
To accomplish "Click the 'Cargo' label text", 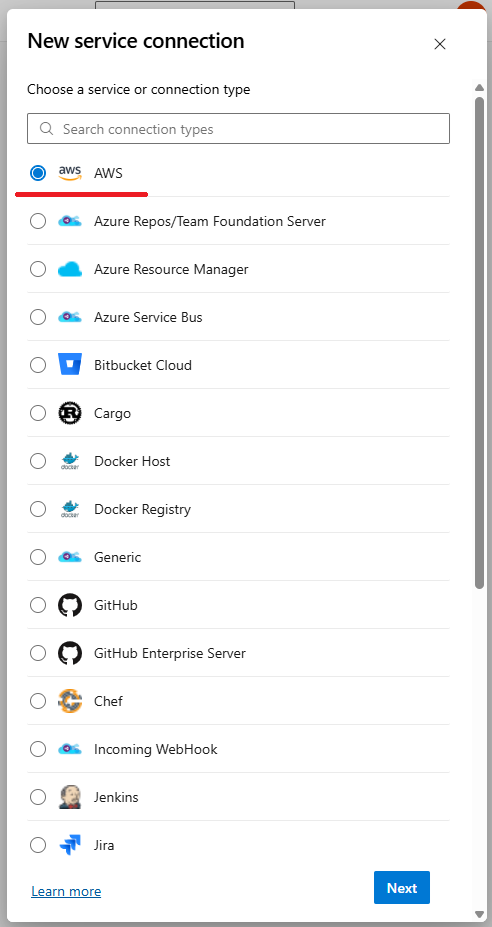I will pyautogui.click(x=112, y=413).
